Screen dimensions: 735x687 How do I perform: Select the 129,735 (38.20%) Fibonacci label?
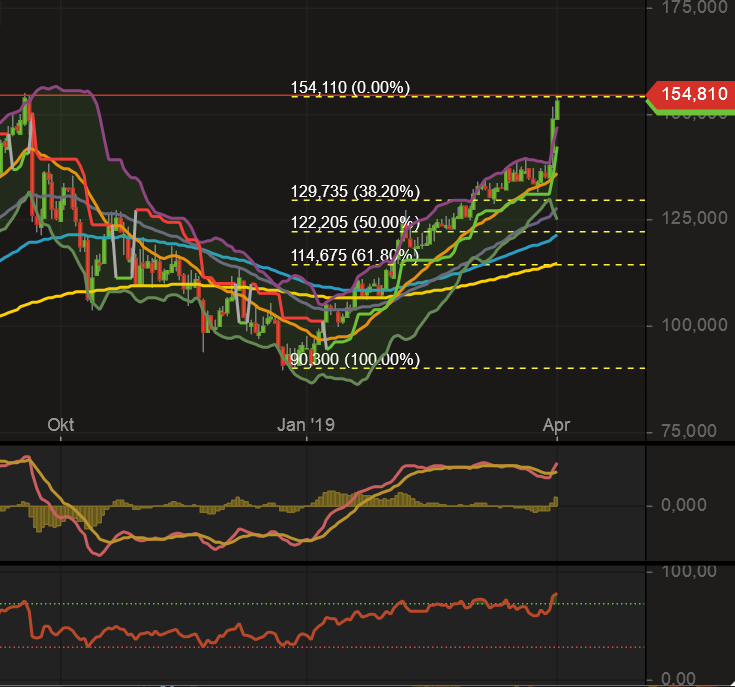(x=355, y=192)
